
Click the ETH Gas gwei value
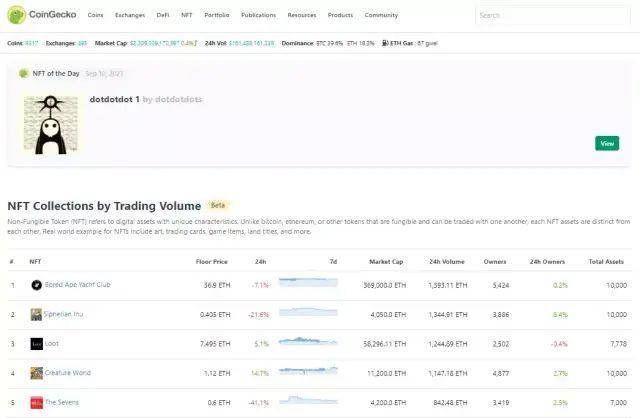pyautogui.click(x=427, y=43)
